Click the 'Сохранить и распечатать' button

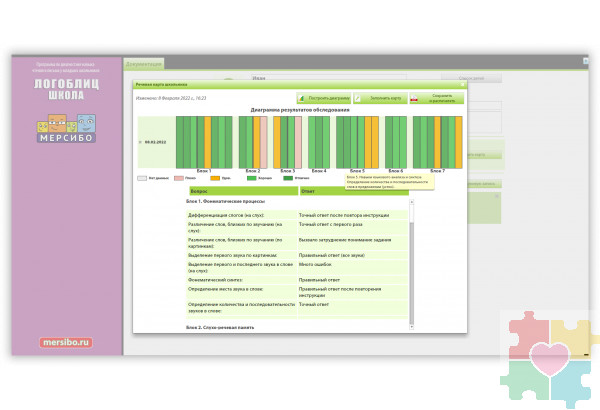438,98
